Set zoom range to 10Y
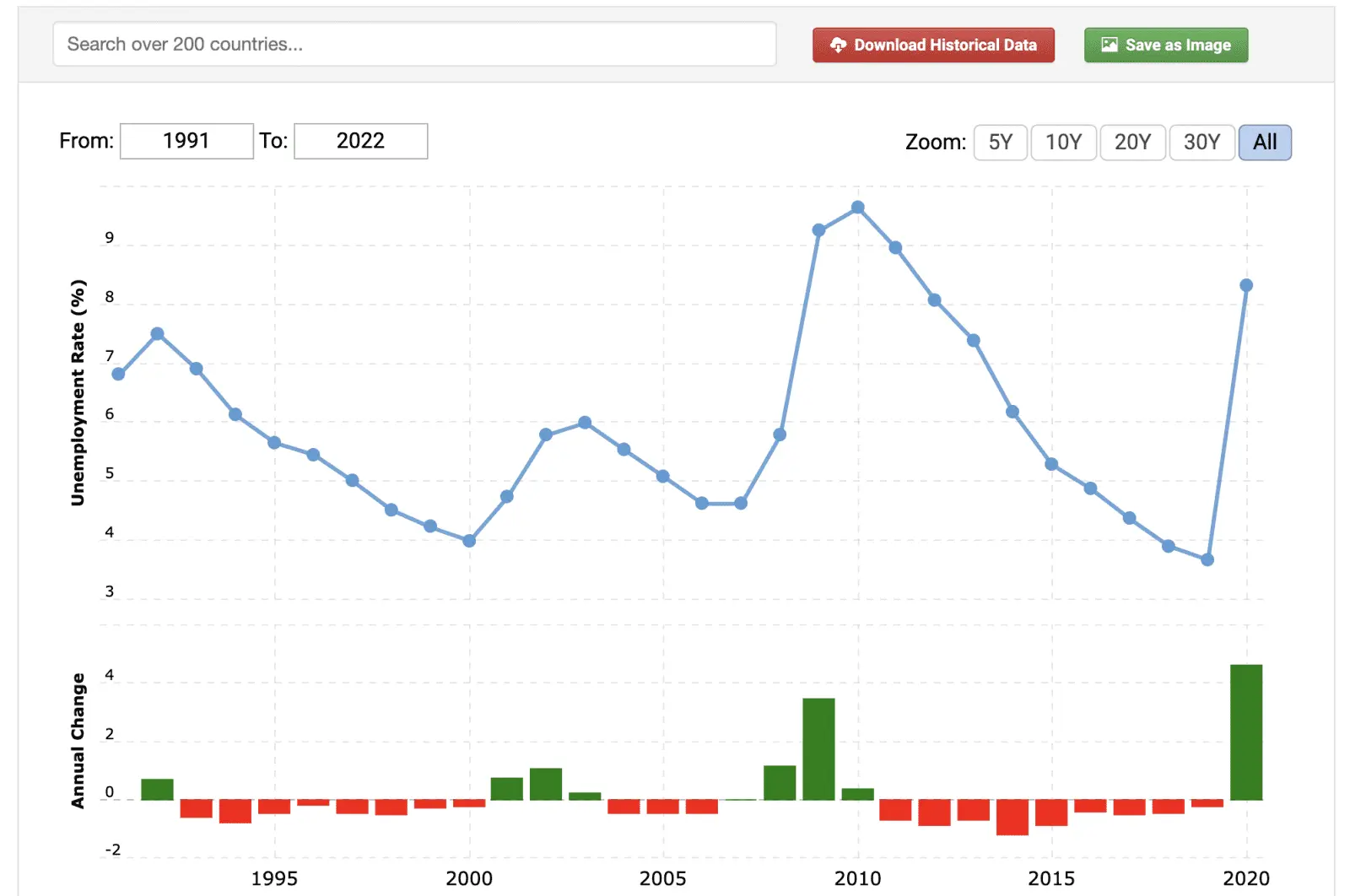1350x896 pixels. (1063, 143)
